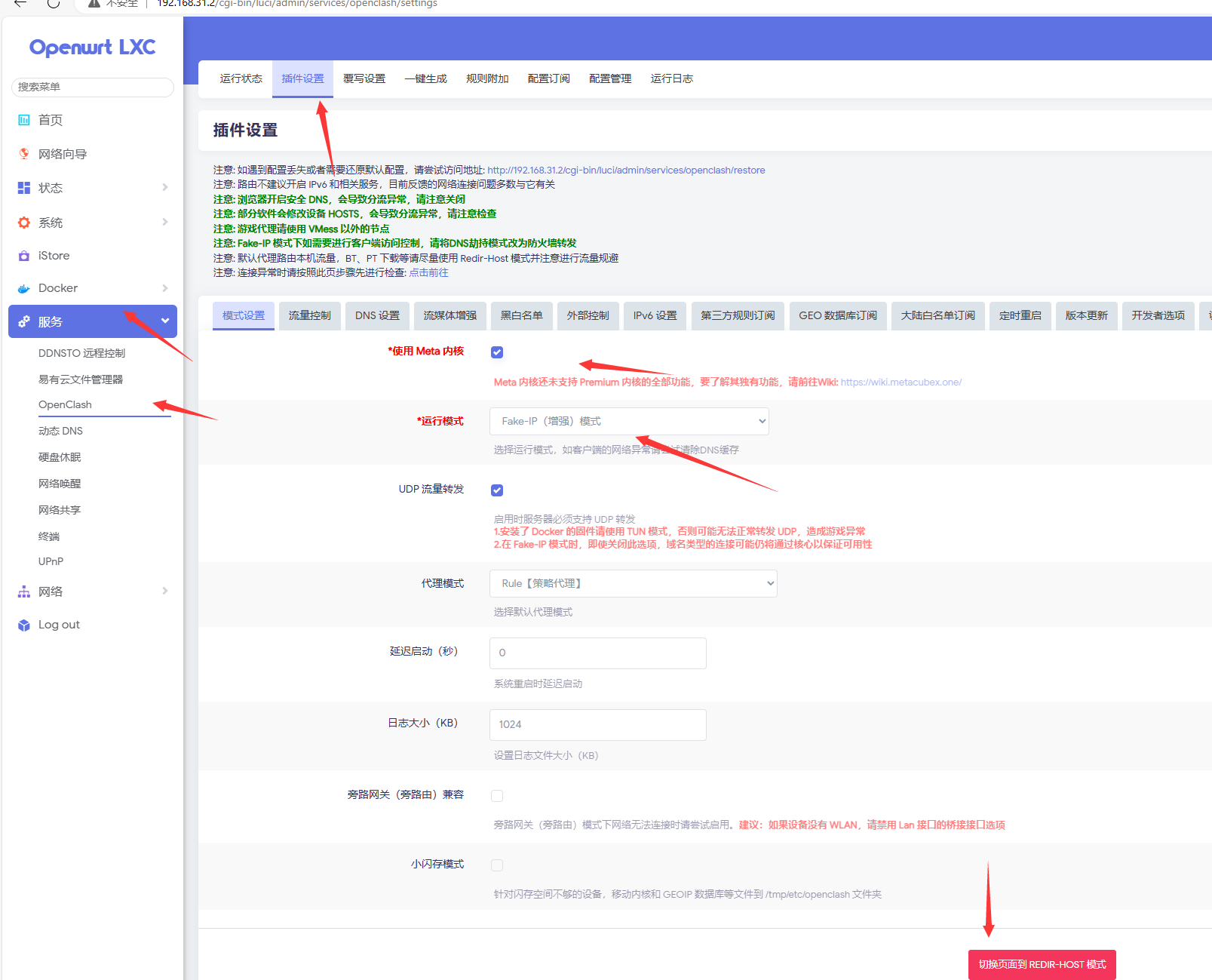
Task: Click the Log out cube icon
Action: [24, 625]
